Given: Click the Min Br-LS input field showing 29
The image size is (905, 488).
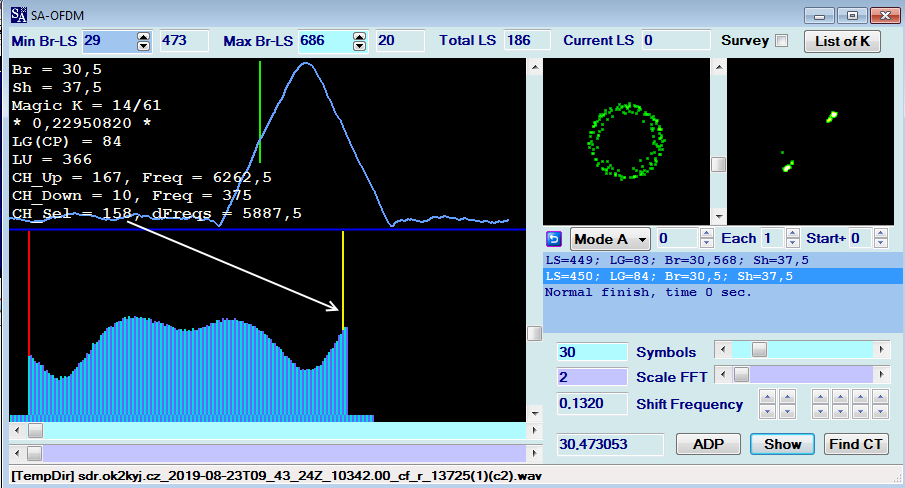Looking at the screenshot, I should pyautogui.click(x=110, y=41).
